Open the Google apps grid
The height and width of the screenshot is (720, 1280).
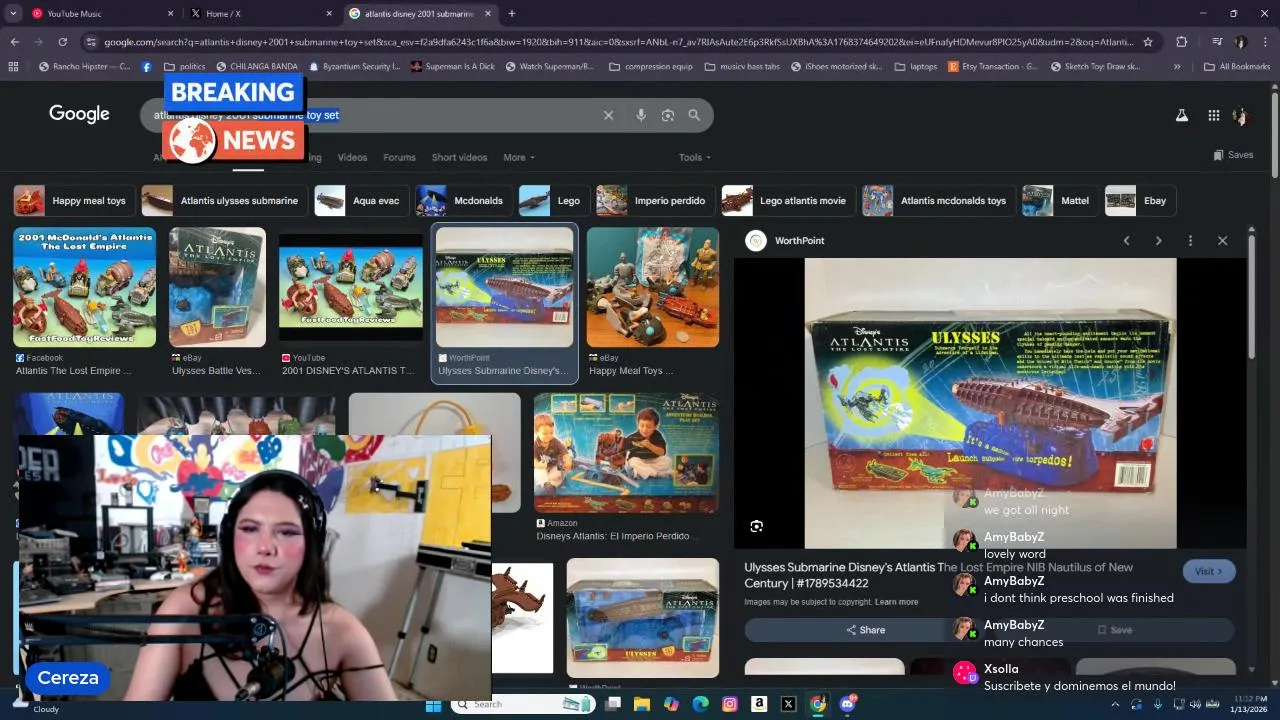pyautogui.click(x=1213, y=115)
